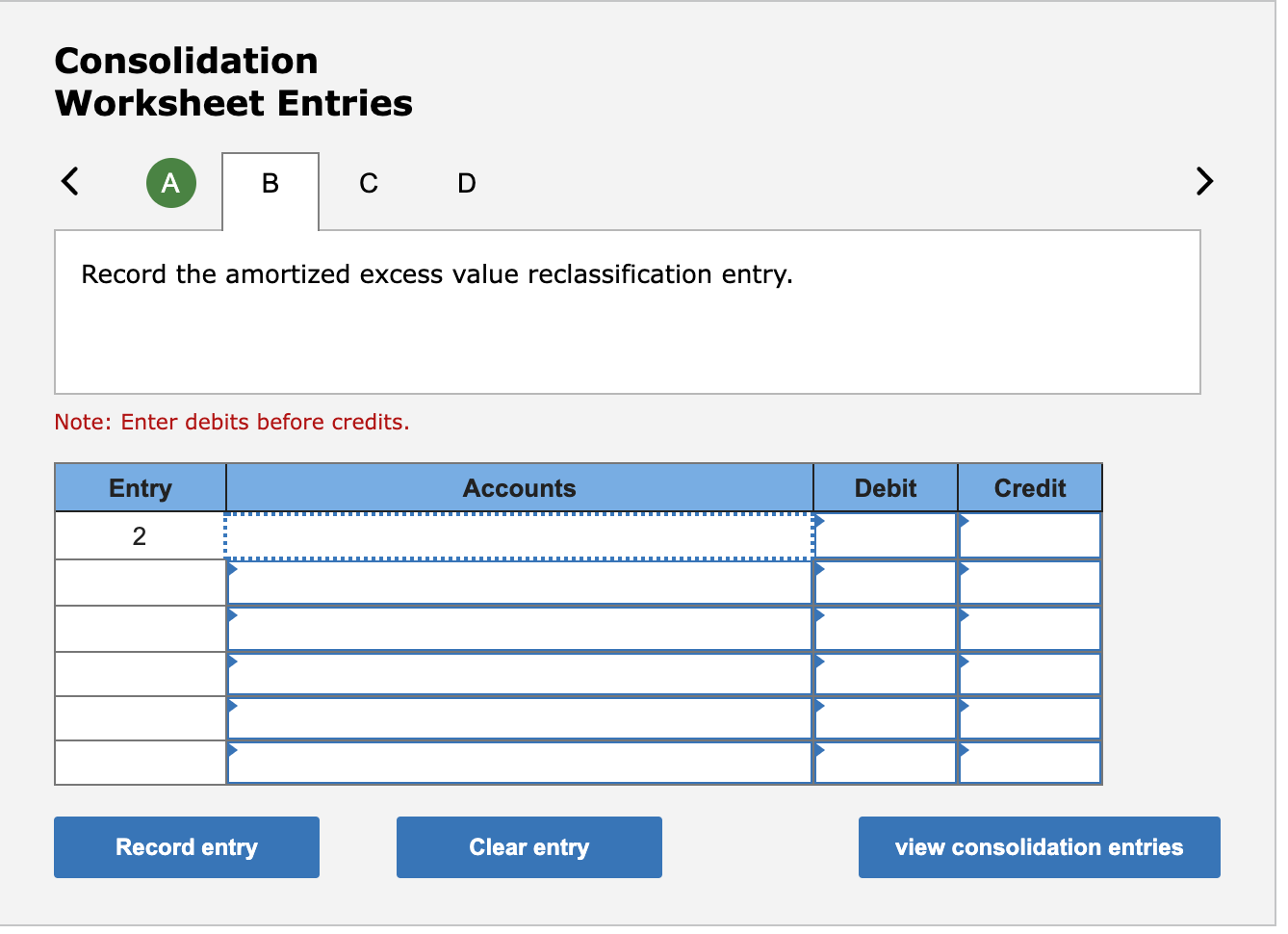Click the first empty Debit input field
Image resolution: width=1288 pixels, height=934 pixels.
[886, 535]
